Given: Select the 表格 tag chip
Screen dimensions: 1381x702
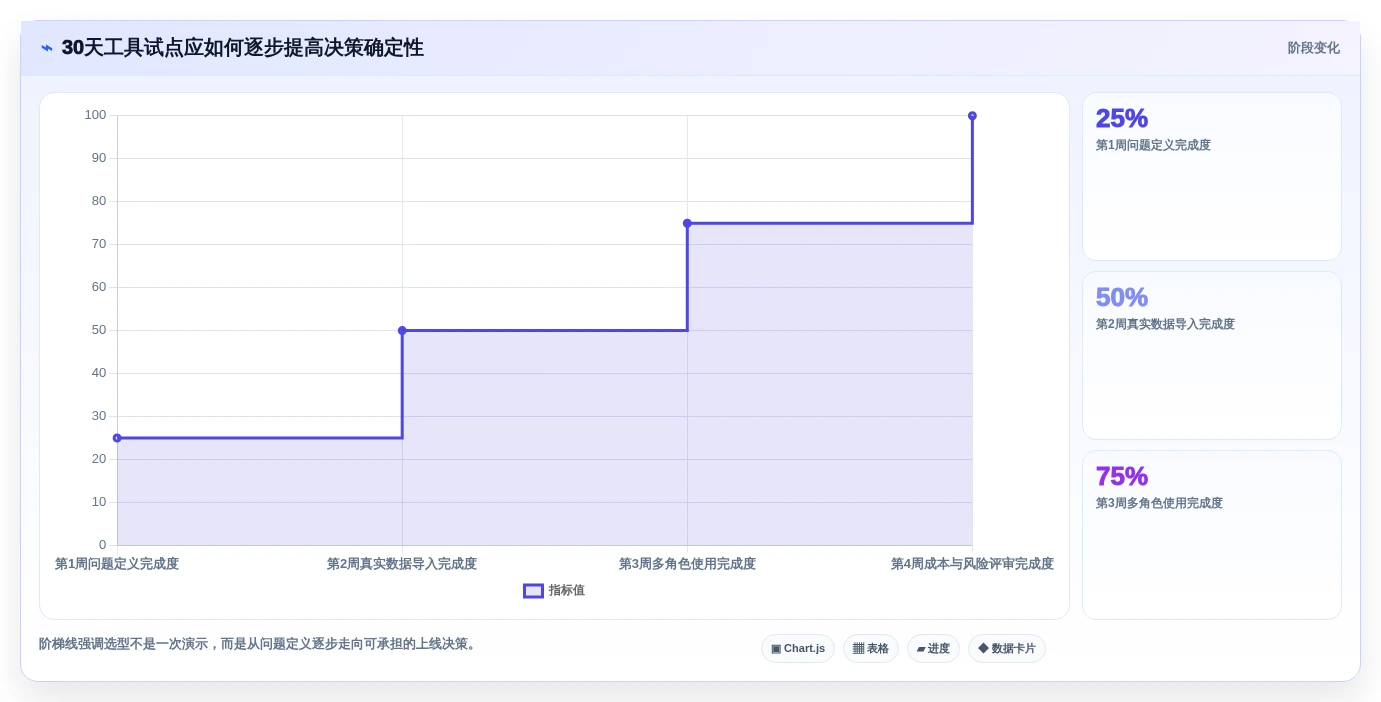Looking at the screenshot, I should 871,648.
